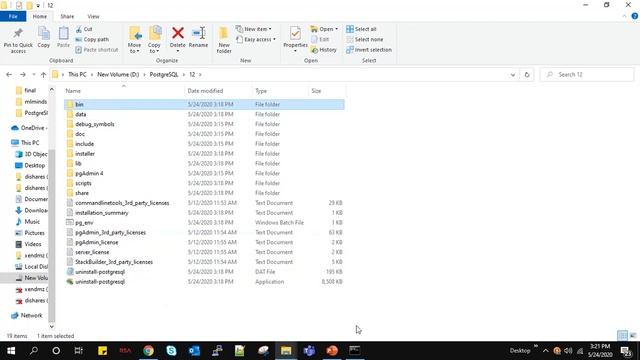Viewport: 640px width, 360px height.
Task: Open the blue Help question icon
Action: pyautogui.click(x=635, y=16)
